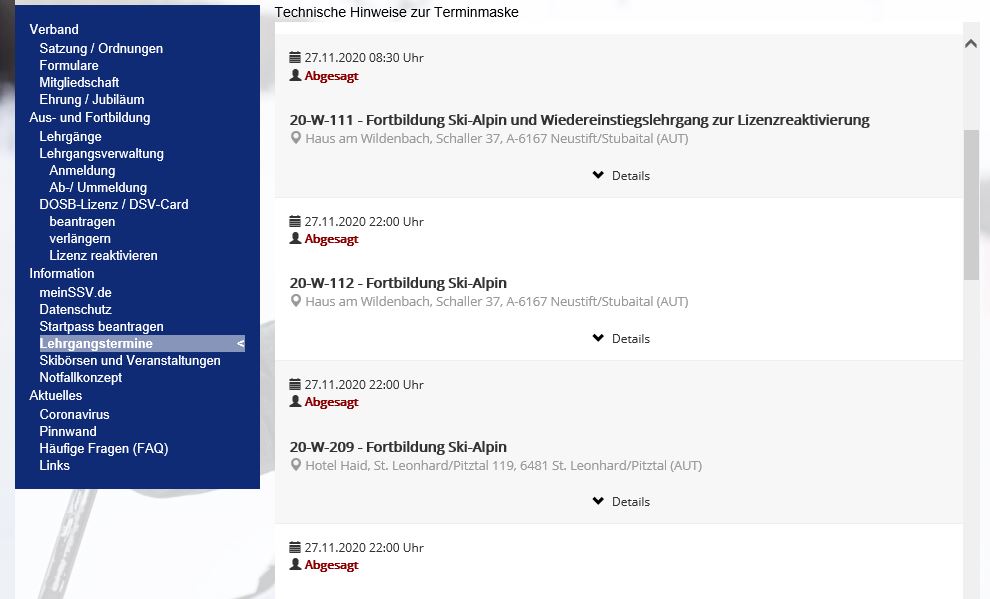Screen dimensions: 990x599
Task: Click person icon next to first Abgesagt
Action: click(x=295, y=76)
